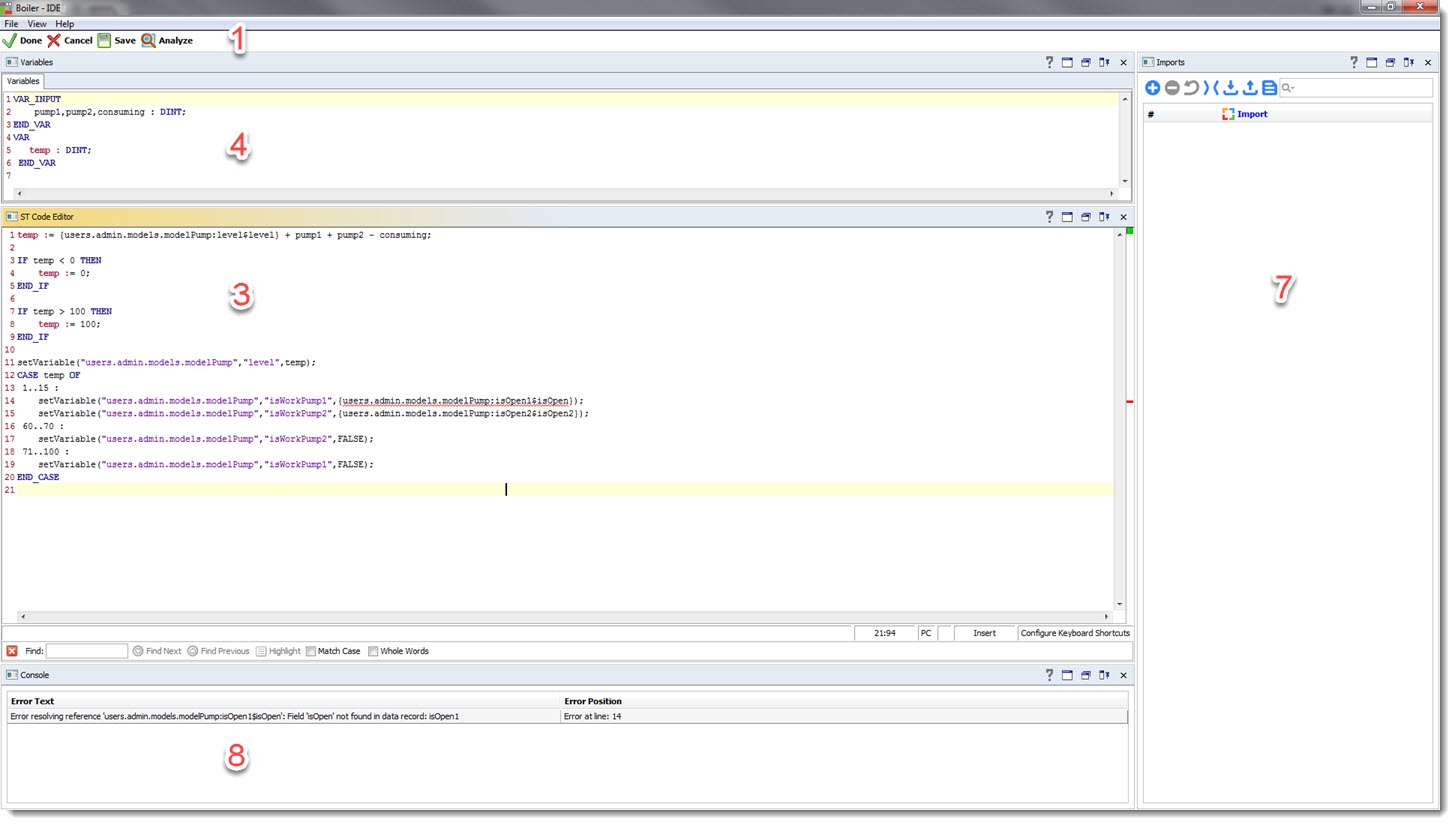Open the search options dropdown in Imports
The image size is (1455, 825).
point(1289,89)
